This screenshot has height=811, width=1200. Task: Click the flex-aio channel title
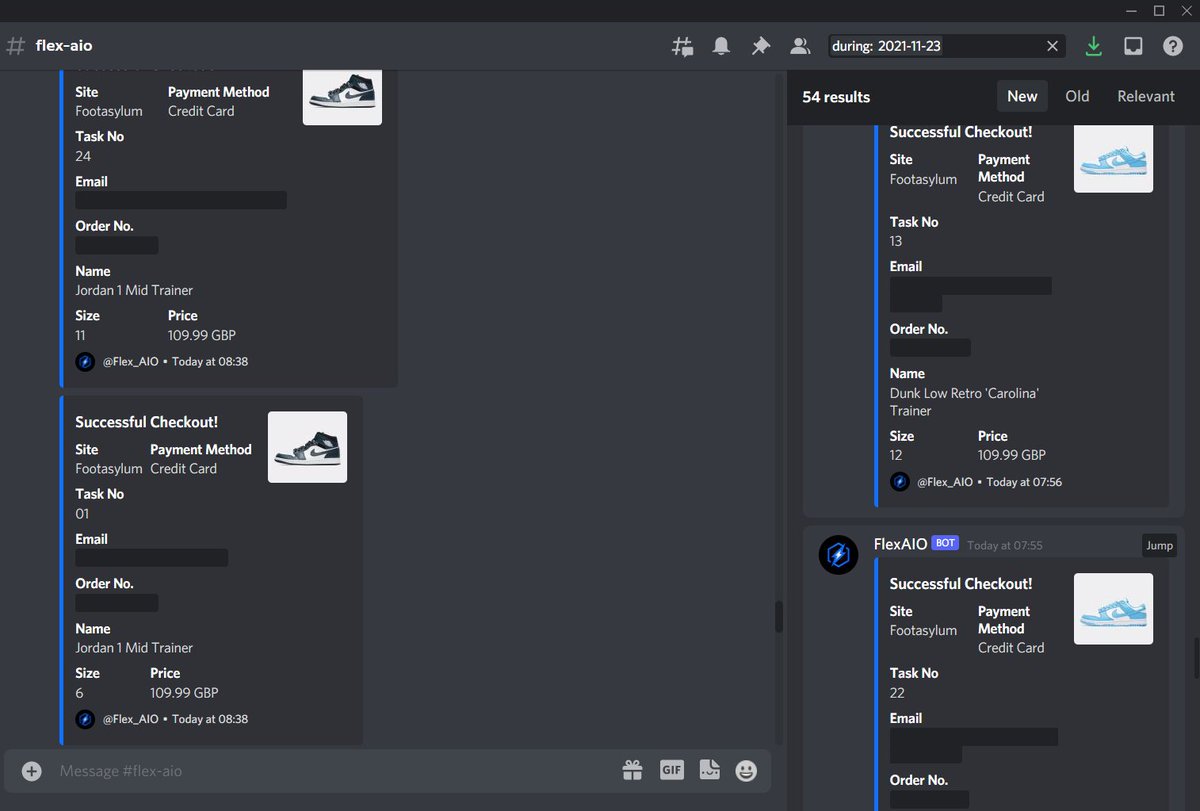(x=64, y=46)
